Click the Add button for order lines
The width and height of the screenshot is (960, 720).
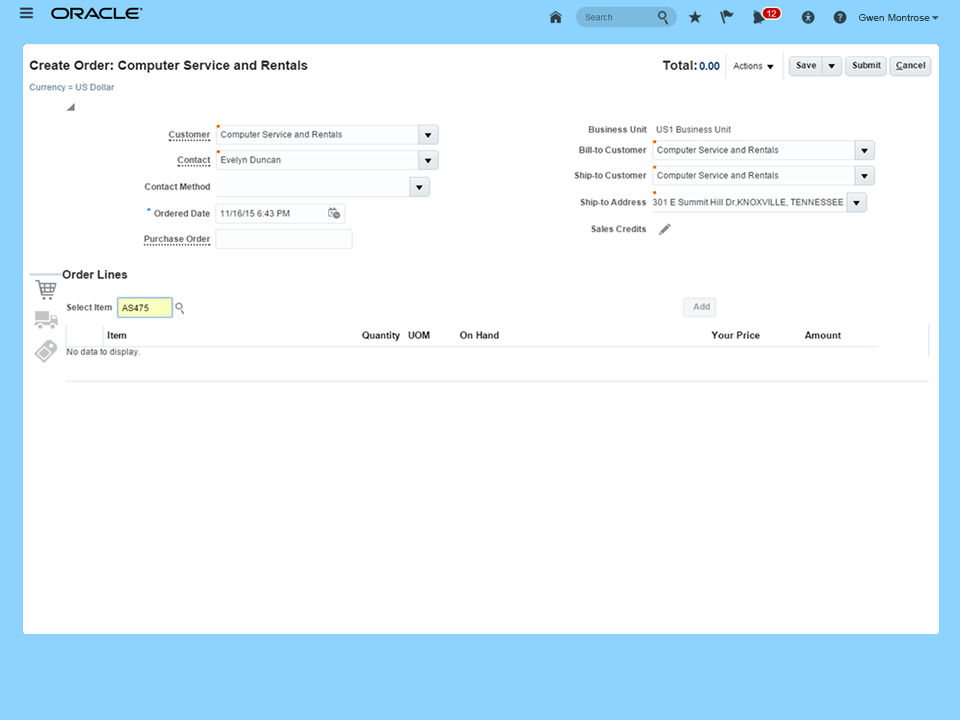[700, 307]
